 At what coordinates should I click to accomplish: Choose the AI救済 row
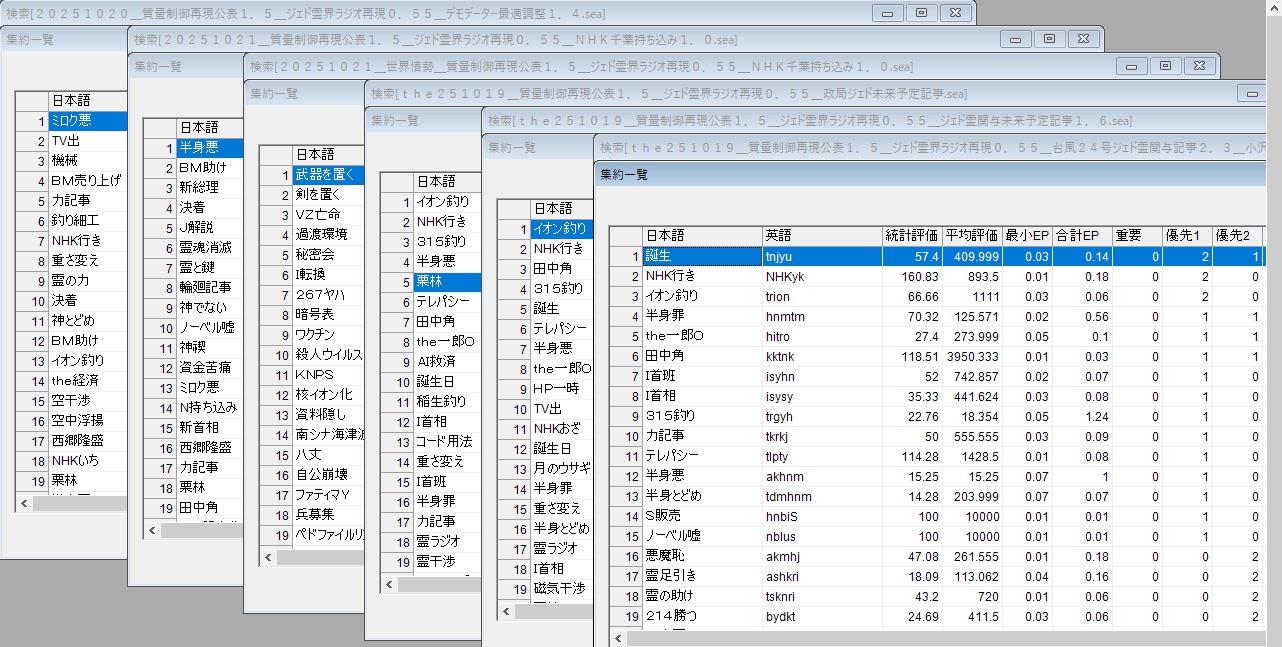(436, 361)
